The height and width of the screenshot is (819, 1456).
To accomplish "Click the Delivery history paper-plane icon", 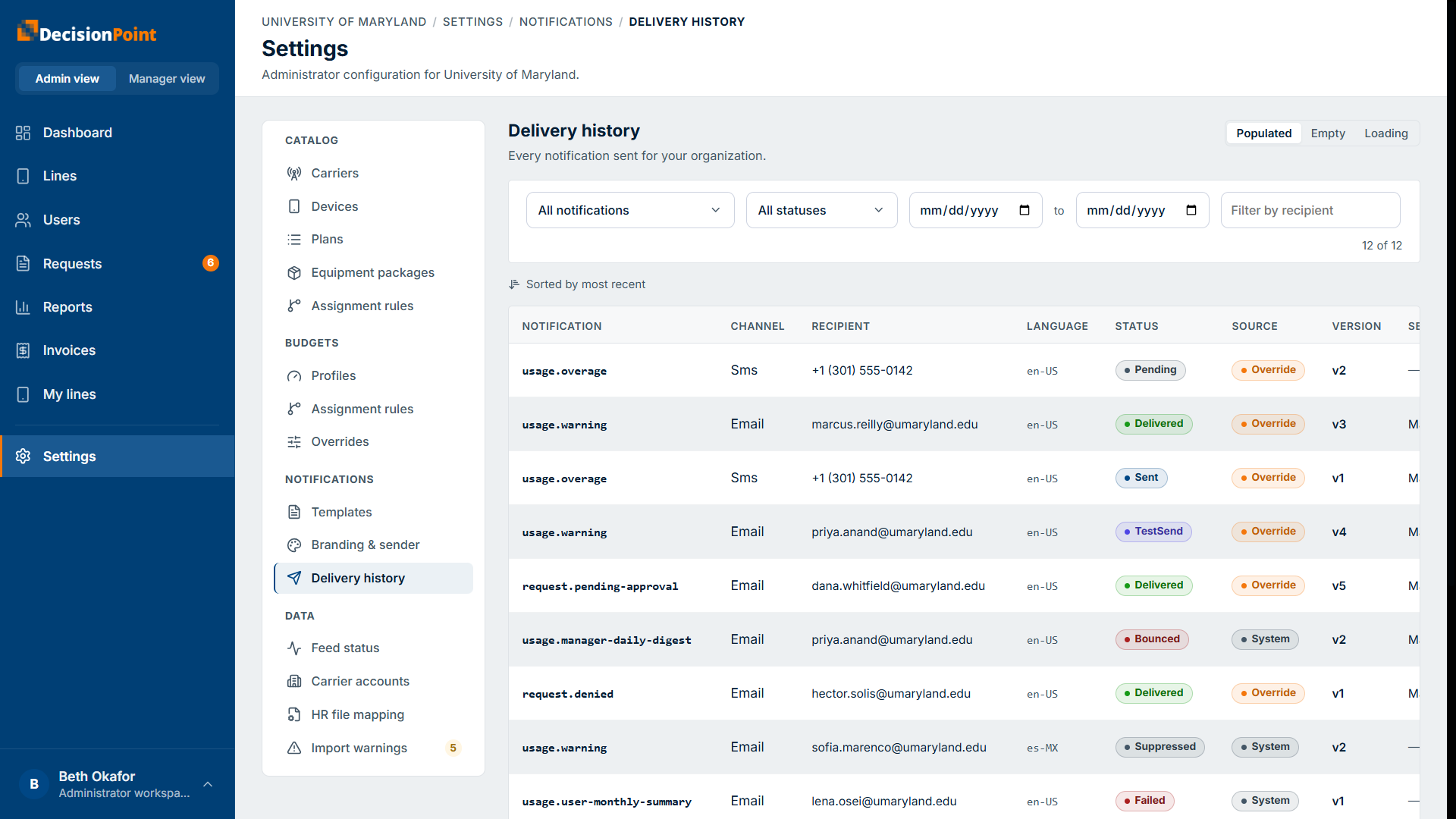I will pos(294,578).
